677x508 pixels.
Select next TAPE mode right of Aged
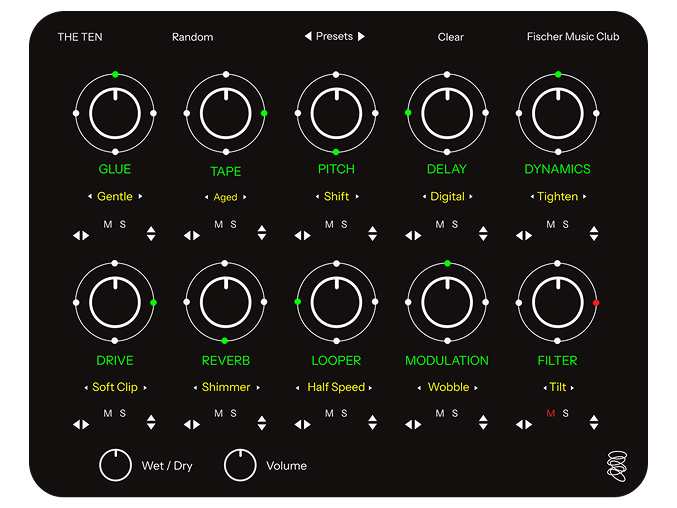(x=245, y=197)
